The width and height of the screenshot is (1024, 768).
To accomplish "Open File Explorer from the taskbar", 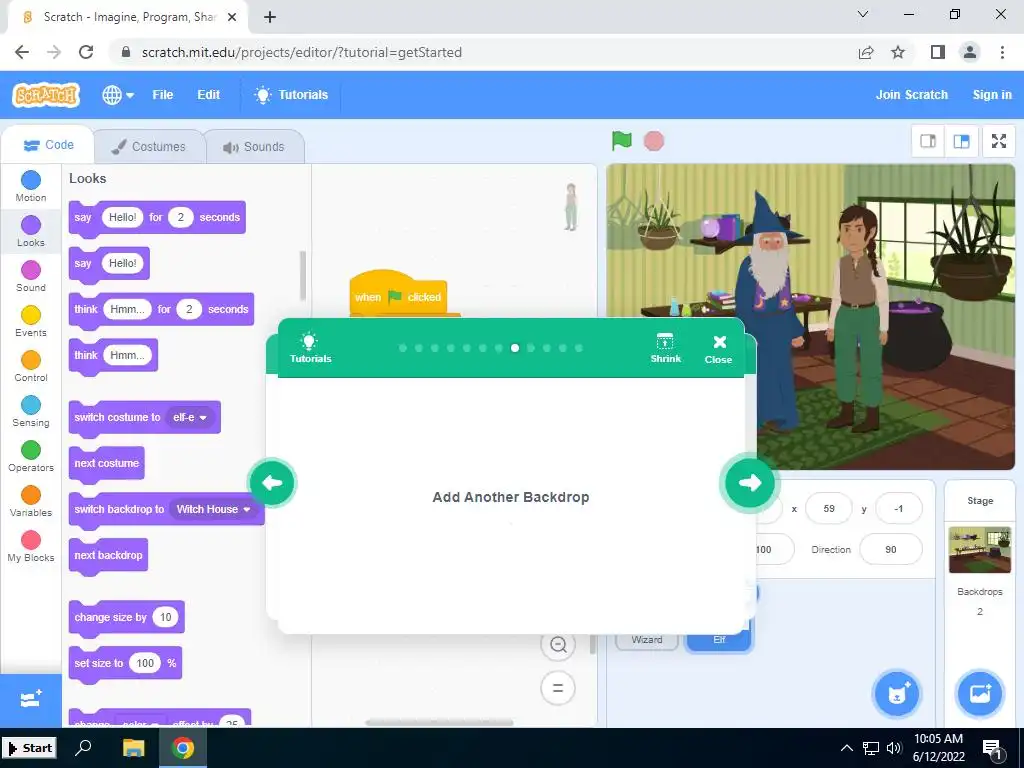I will (x=133, y=748).
